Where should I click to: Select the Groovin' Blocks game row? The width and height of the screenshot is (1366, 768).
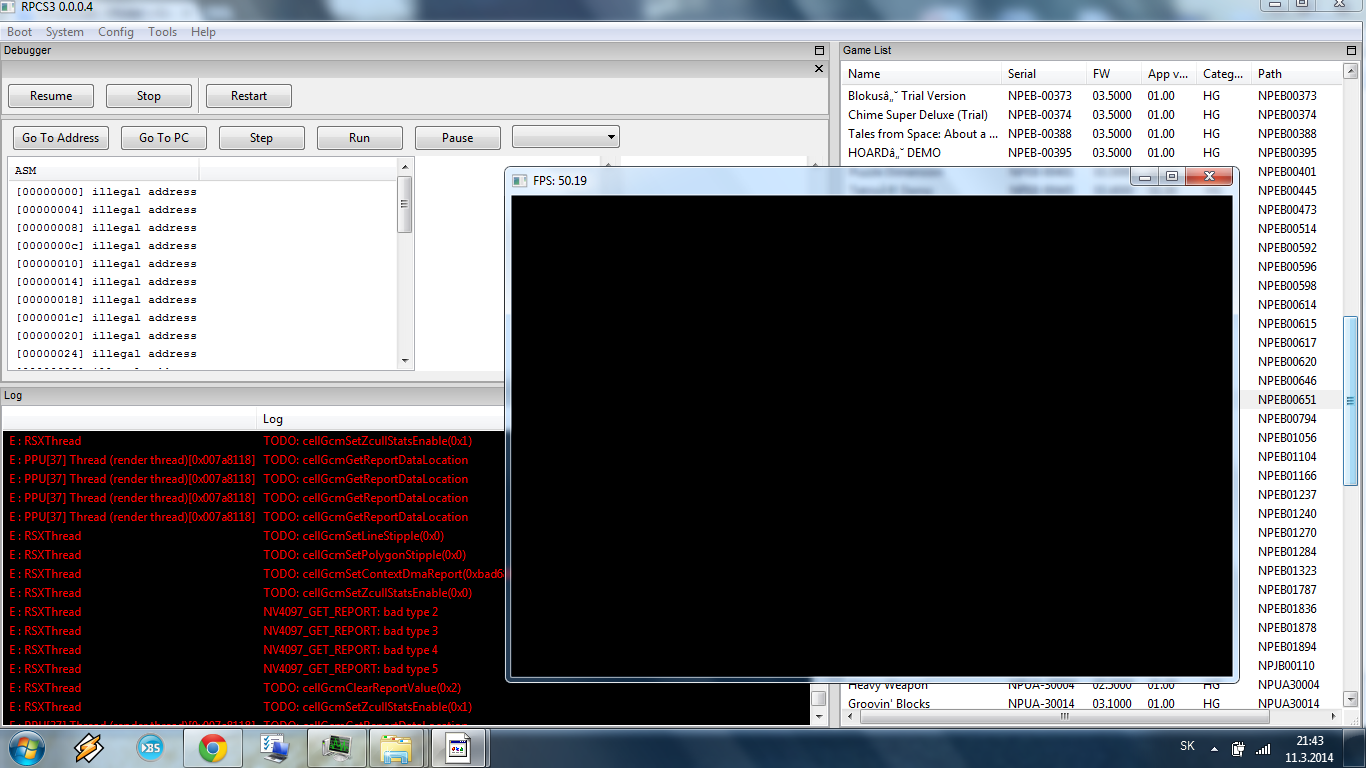pos(1092,704)
